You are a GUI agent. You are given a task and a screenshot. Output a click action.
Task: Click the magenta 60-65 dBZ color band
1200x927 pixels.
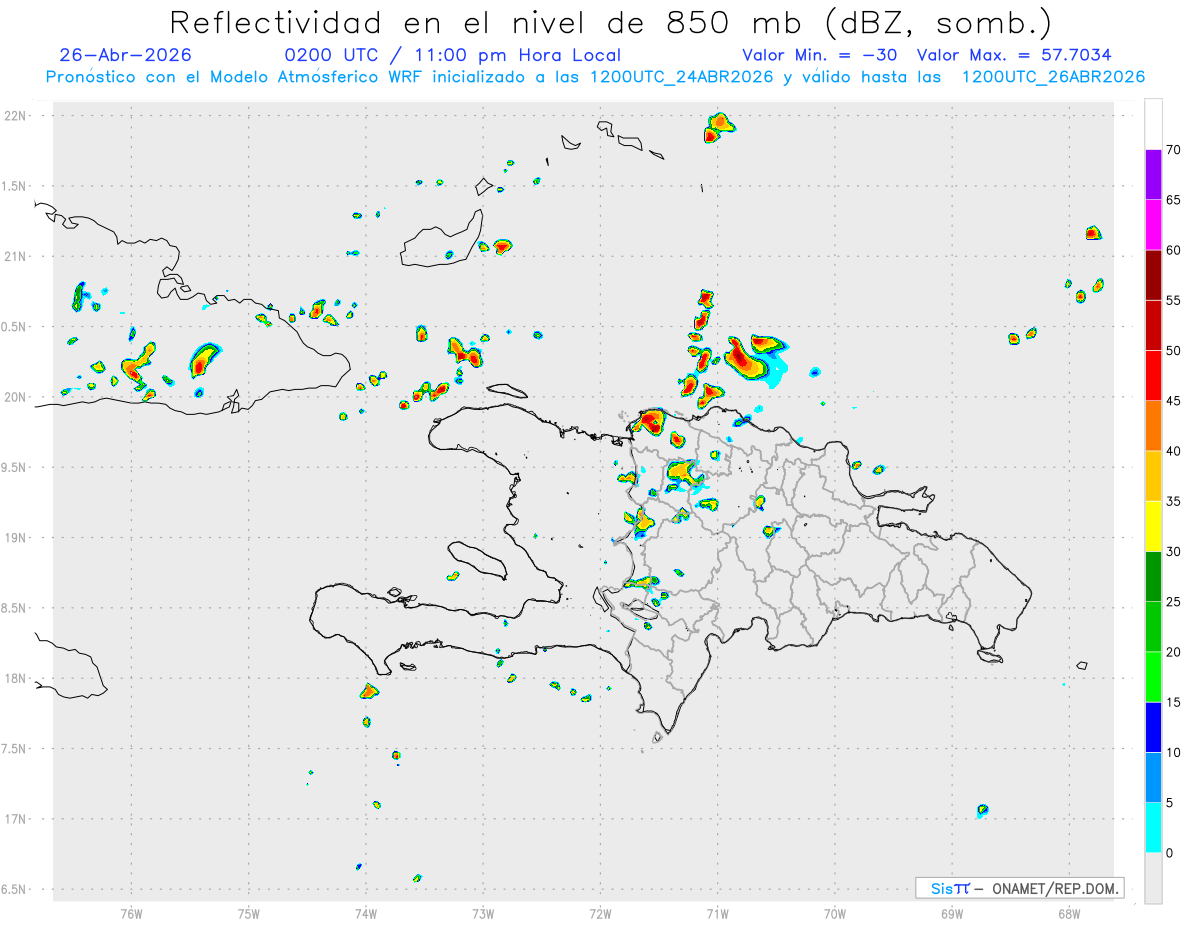click(1153, 225)
